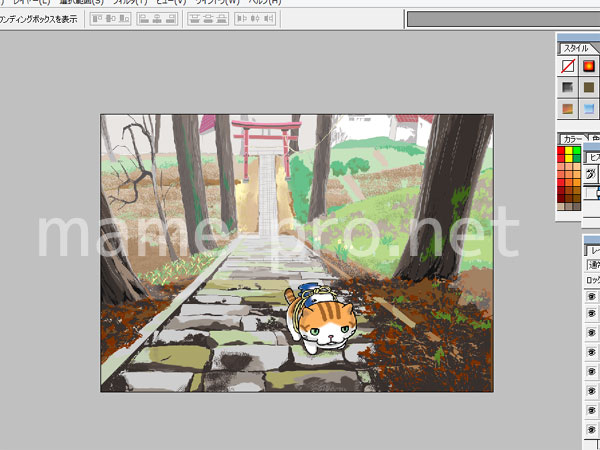Screen dimensions: 600x450
Task: Select the distribute right edges icon
Action: click(269, 18)
